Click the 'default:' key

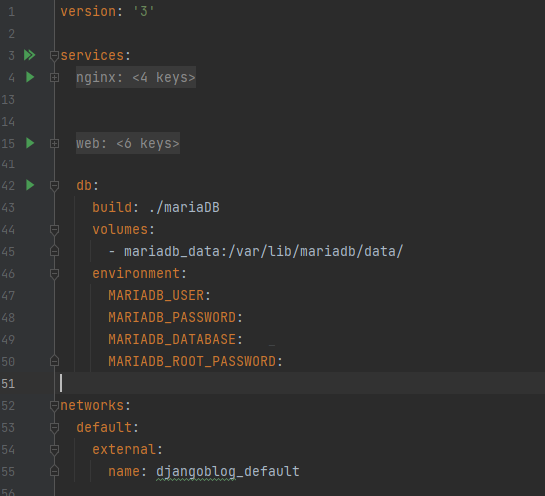tap(107, 427)
